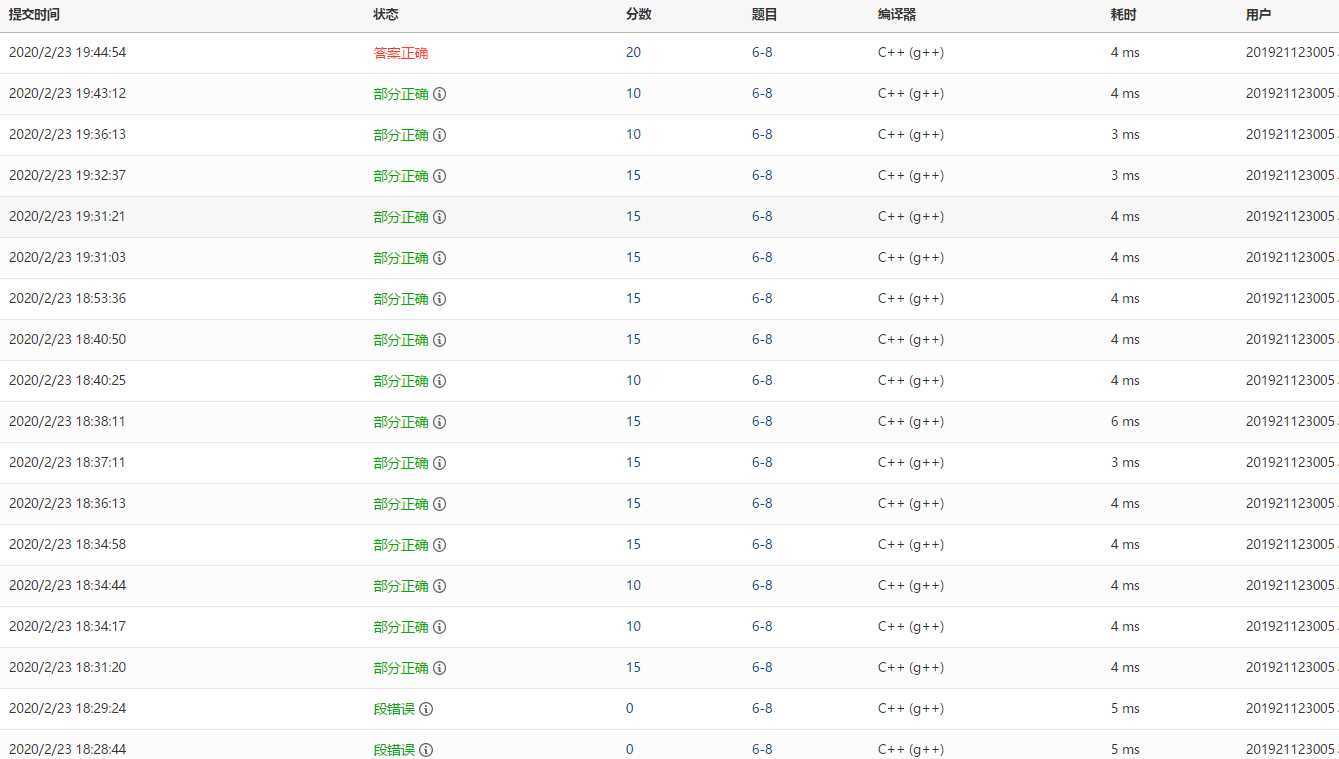Click C++ (g++) compiler in 19:44:54 row
Image resolution: width=1339 pixels, height=759 pixels.
point(911,52)
